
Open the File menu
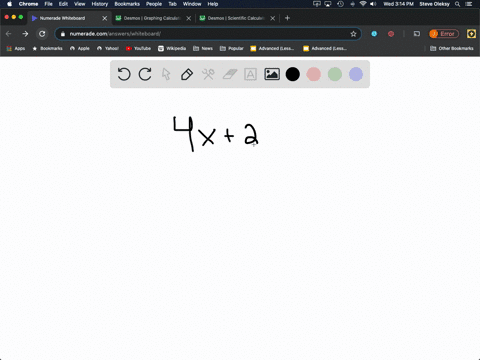(49, 4)
